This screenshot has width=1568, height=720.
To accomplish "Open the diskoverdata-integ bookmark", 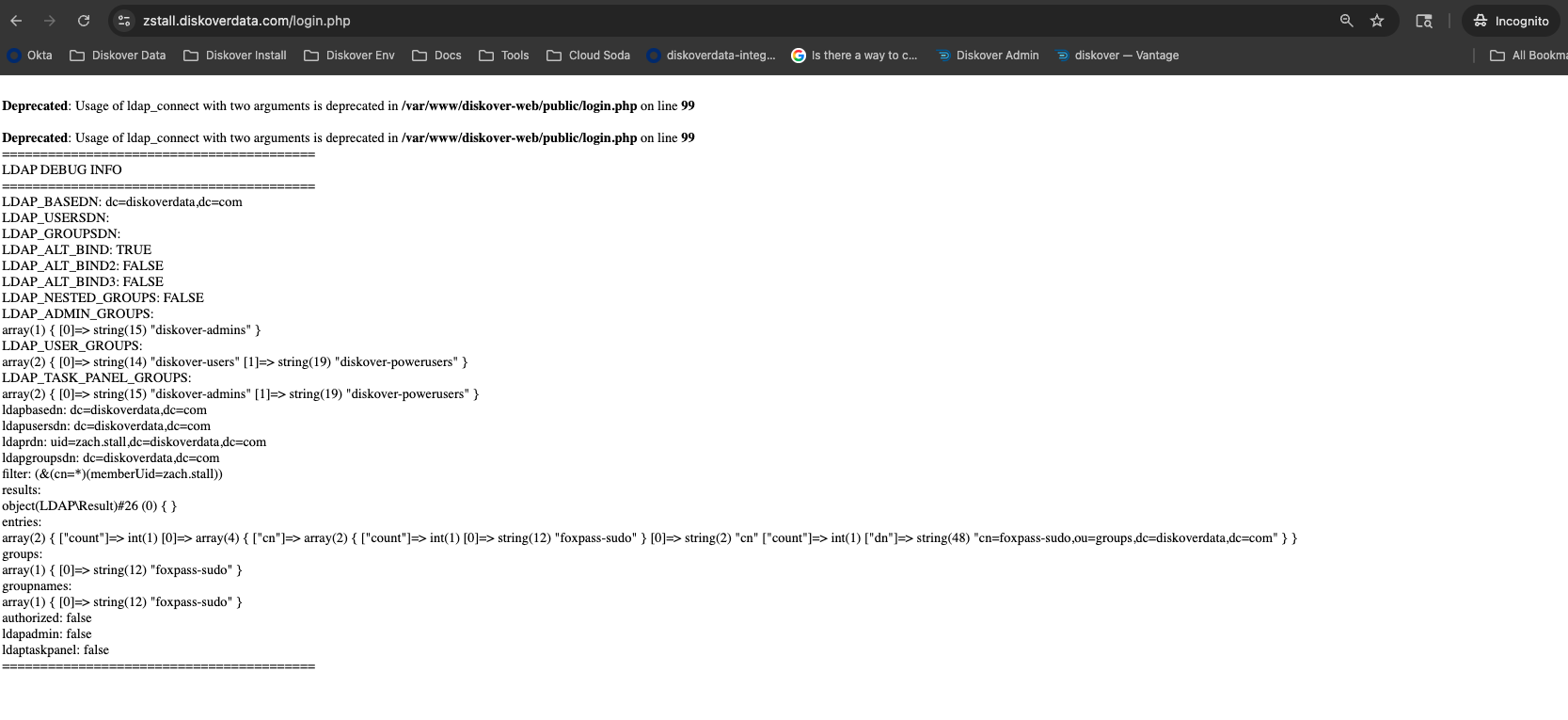I will coord(711,56).
